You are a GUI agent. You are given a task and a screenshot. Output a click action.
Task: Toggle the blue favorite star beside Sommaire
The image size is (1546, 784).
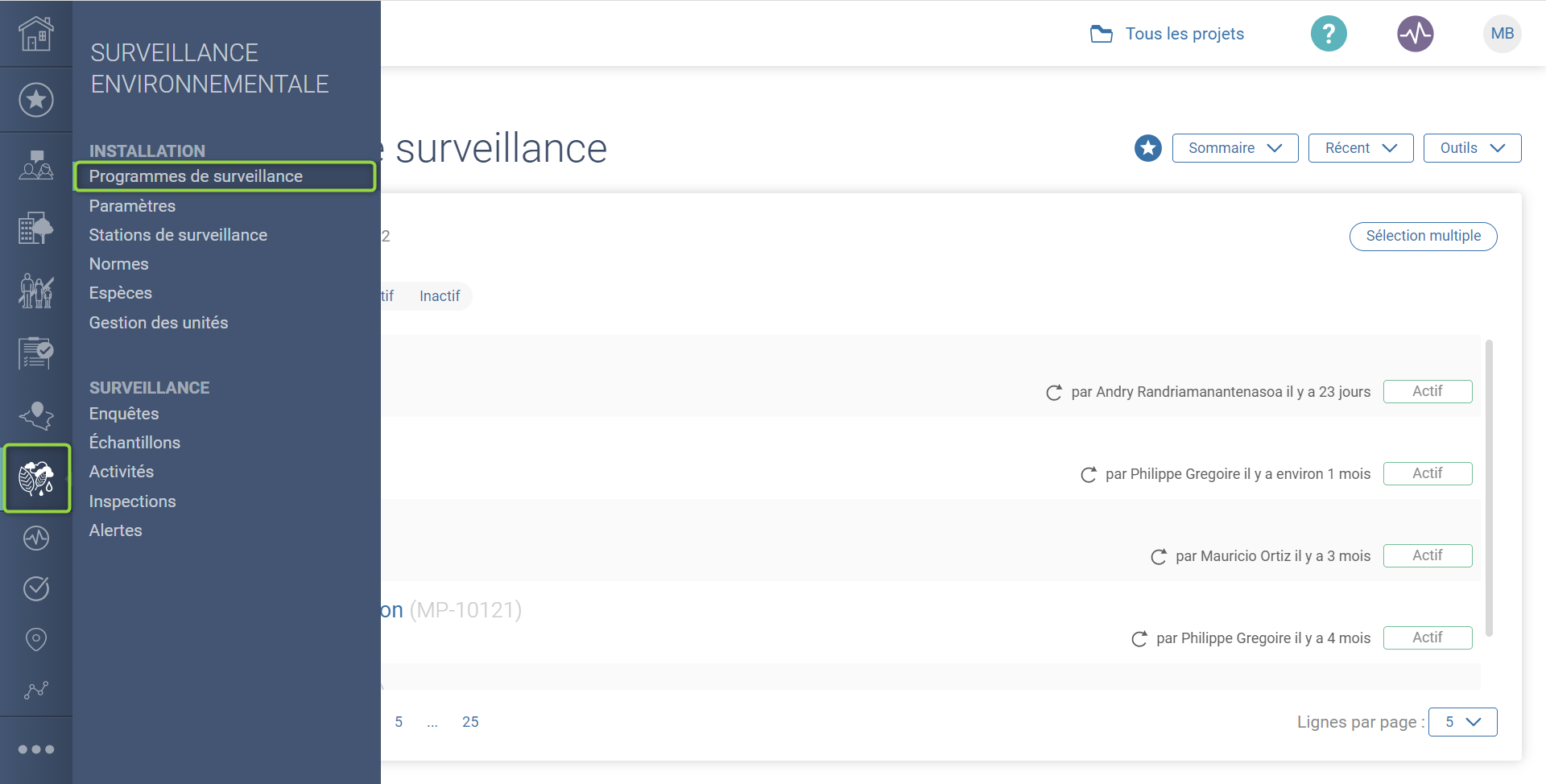click(x=1147, y=148)
